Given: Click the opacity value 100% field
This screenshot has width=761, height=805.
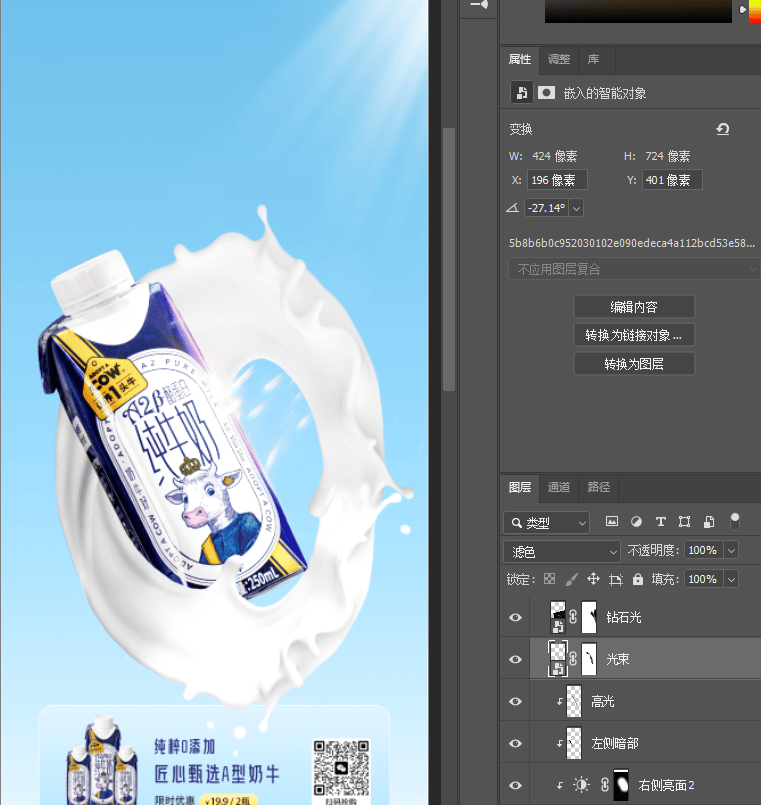Looking at the screenshot, I should (x=703, y=550).
